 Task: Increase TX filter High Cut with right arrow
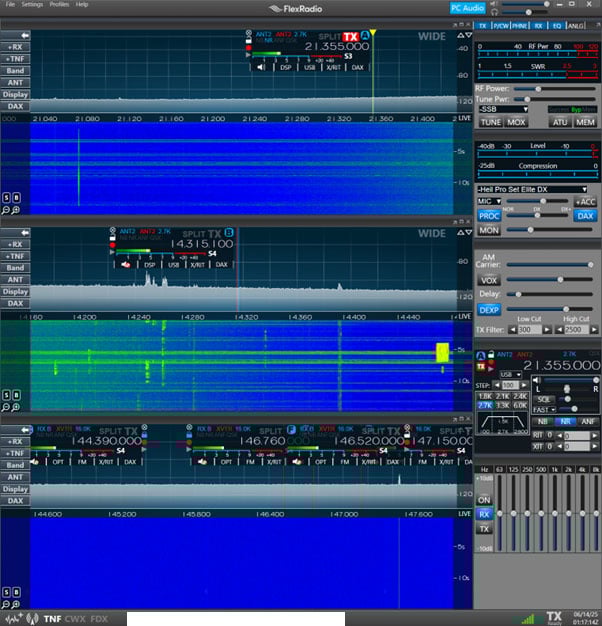(x=594, y=330)
